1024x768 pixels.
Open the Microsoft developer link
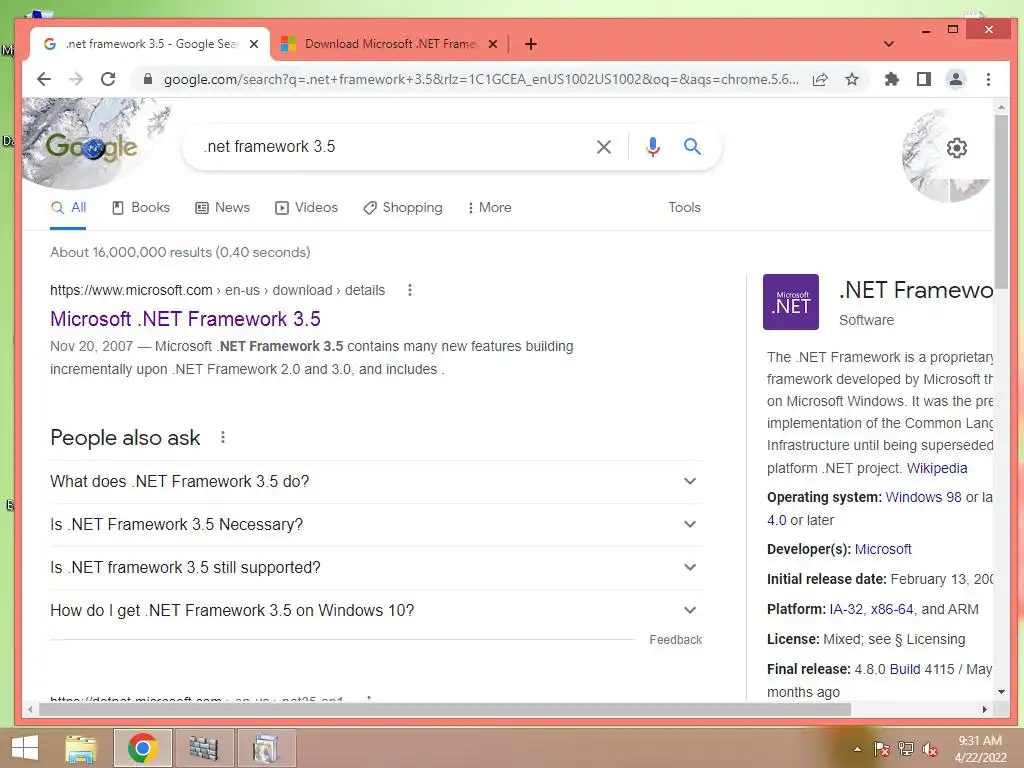tap(883, 549)
